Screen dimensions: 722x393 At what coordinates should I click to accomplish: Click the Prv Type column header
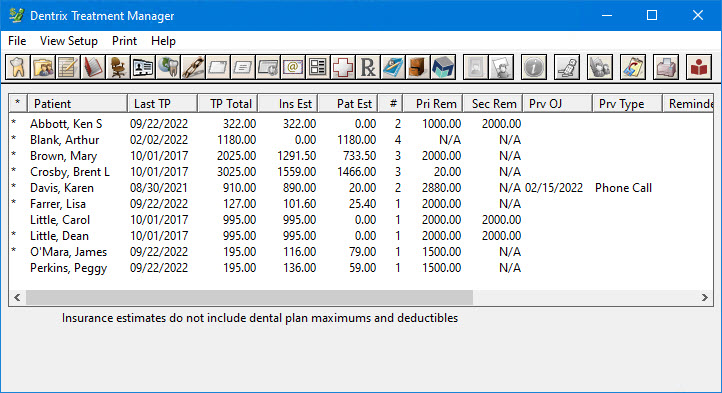(627, 104)
